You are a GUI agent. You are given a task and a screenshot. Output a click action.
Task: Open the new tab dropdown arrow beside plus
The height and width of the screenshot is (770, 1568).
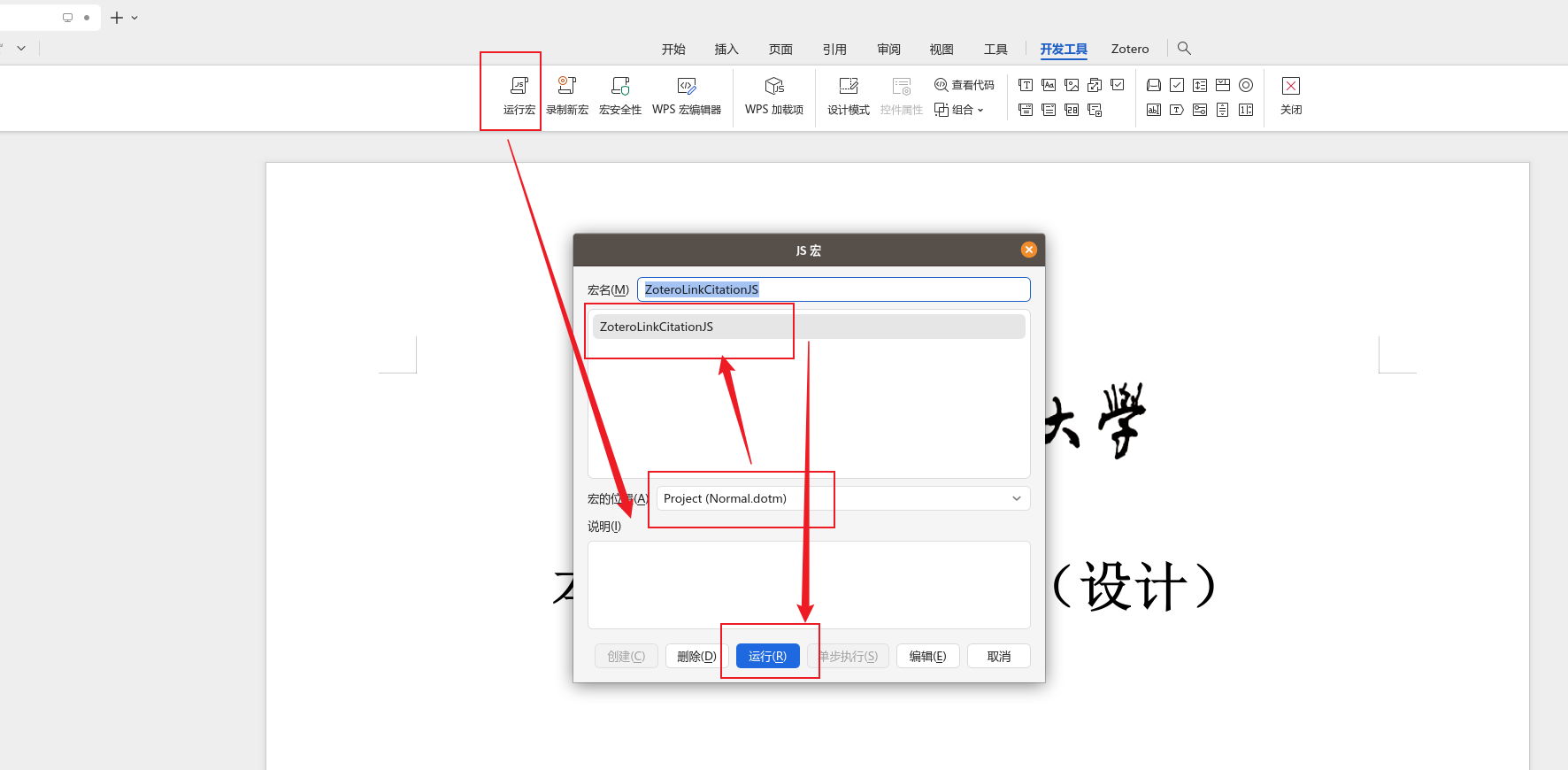[135, 18]
